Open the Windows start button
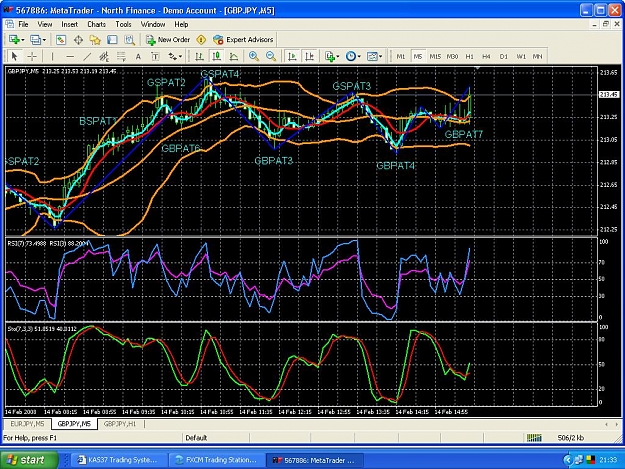Image resolution: width=625 pixels, height=469 pixels. pyautogui.click(x=29, y=460)
